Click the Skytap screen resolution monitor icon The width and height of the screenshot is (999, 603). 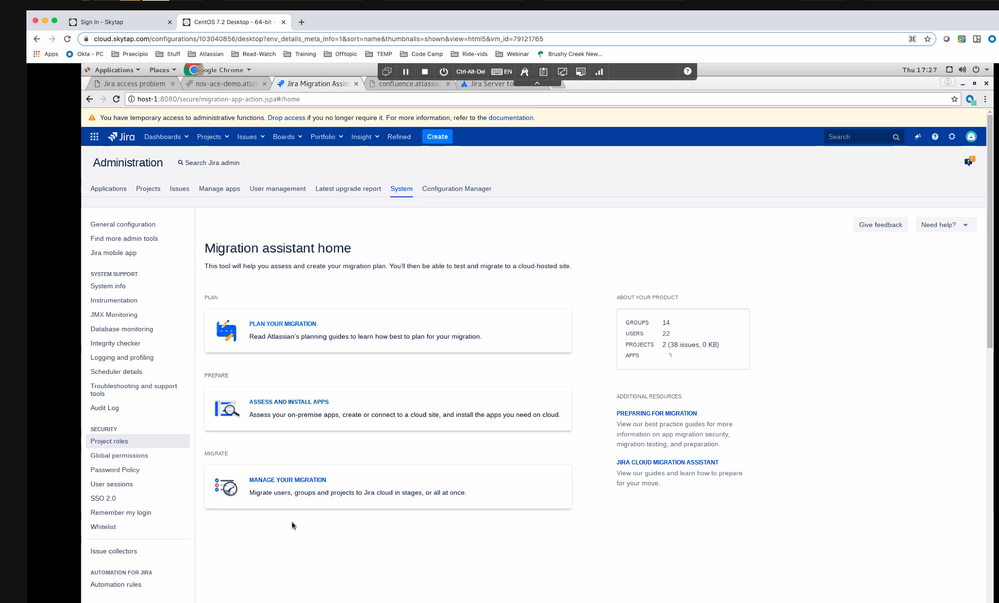(x=580, y=71)
